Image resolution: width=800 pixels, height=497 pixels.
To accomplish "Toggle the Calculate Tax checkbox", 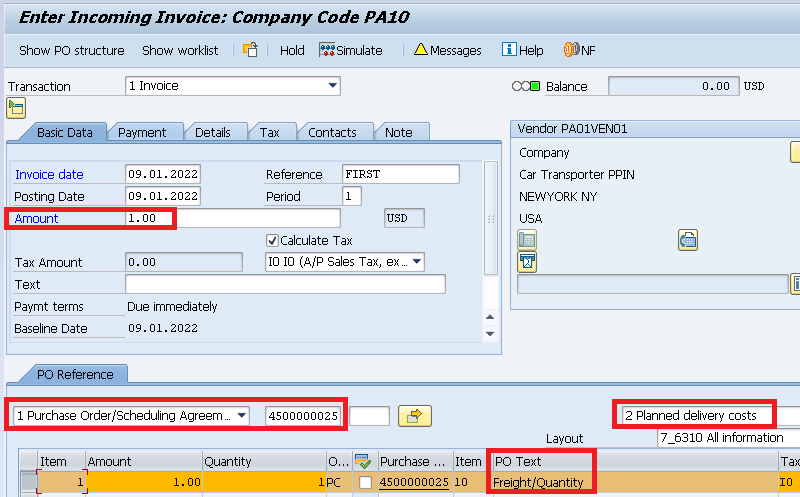I will (x=272, y=240).
